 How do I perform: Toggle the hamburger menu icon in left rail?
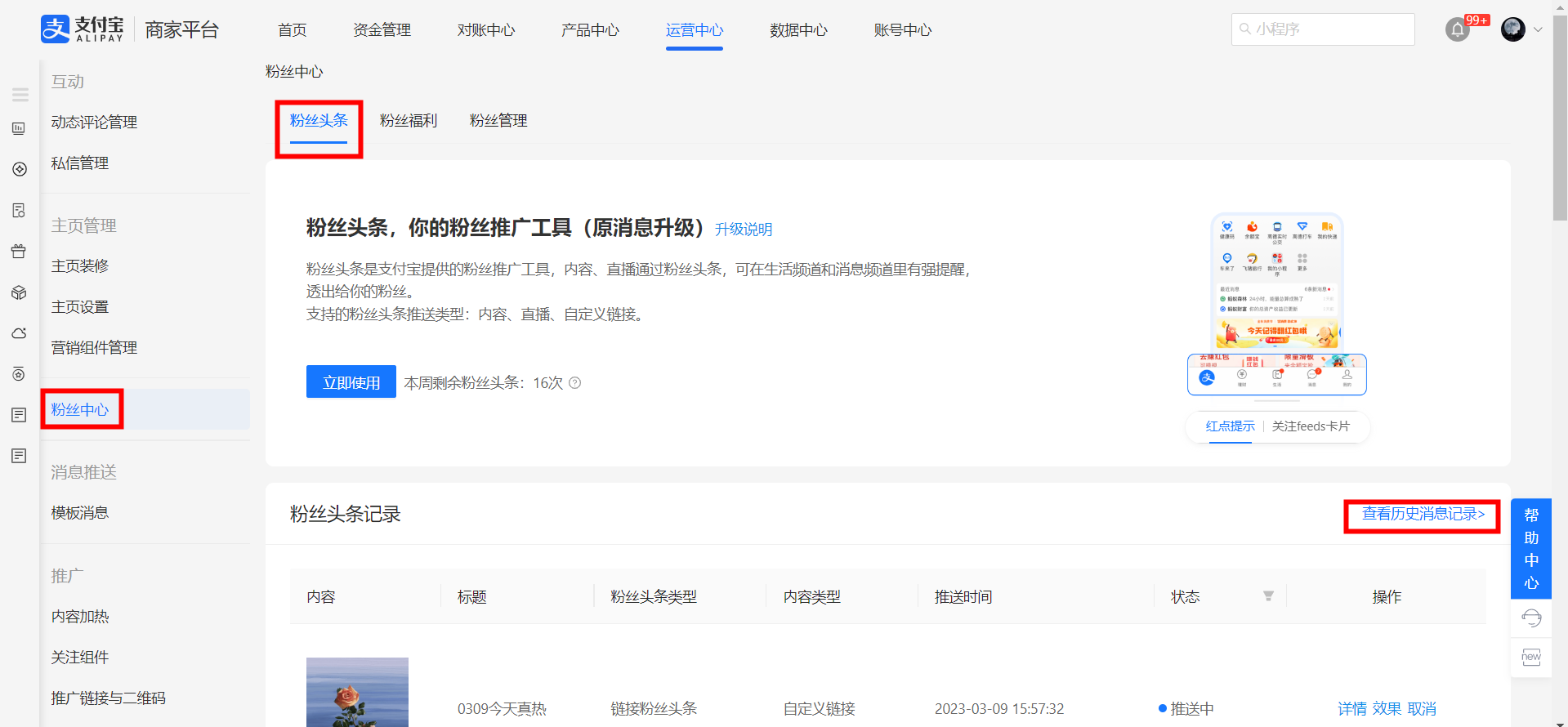point(20,95)
